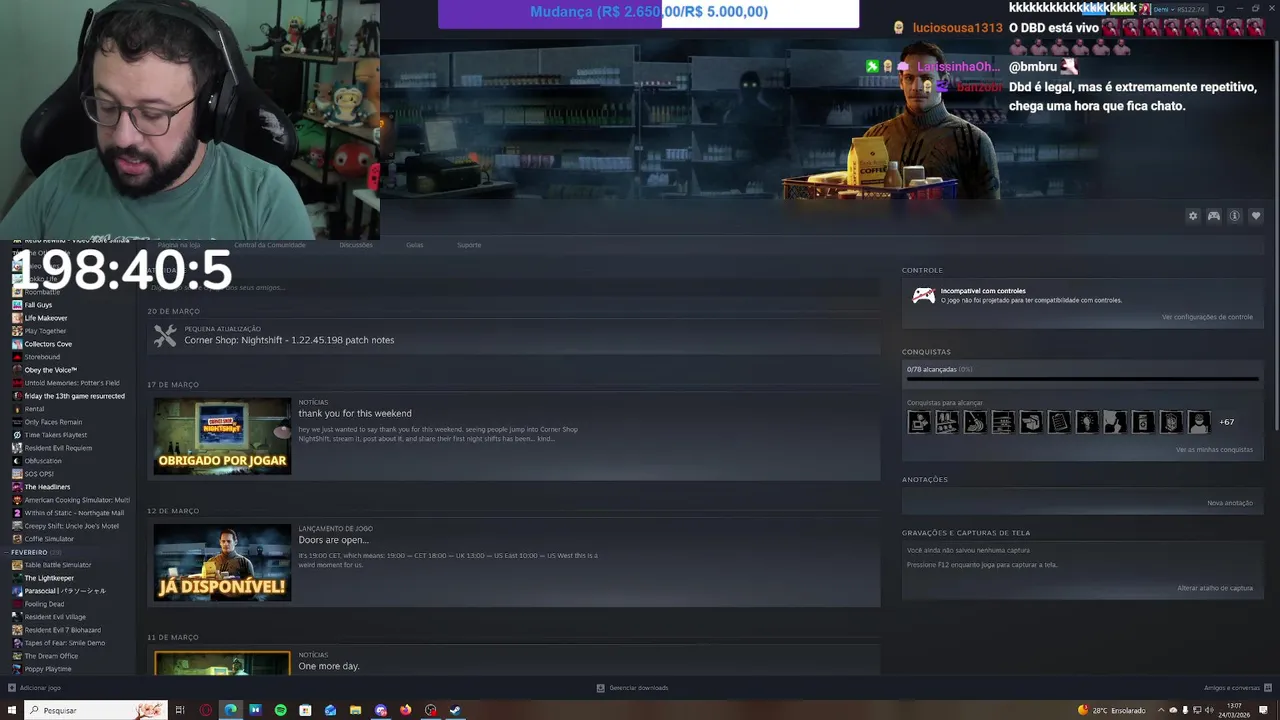
Task: Click the incompatible controller icon
Action: click(x=924, y=295)
